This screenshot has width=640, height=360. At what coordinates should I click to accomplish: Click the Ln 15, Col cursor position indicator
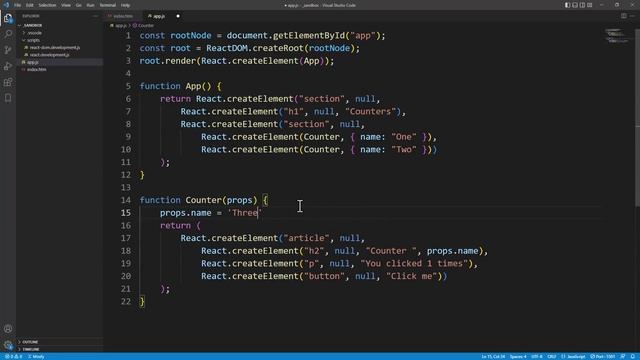[x=493, y=356]
